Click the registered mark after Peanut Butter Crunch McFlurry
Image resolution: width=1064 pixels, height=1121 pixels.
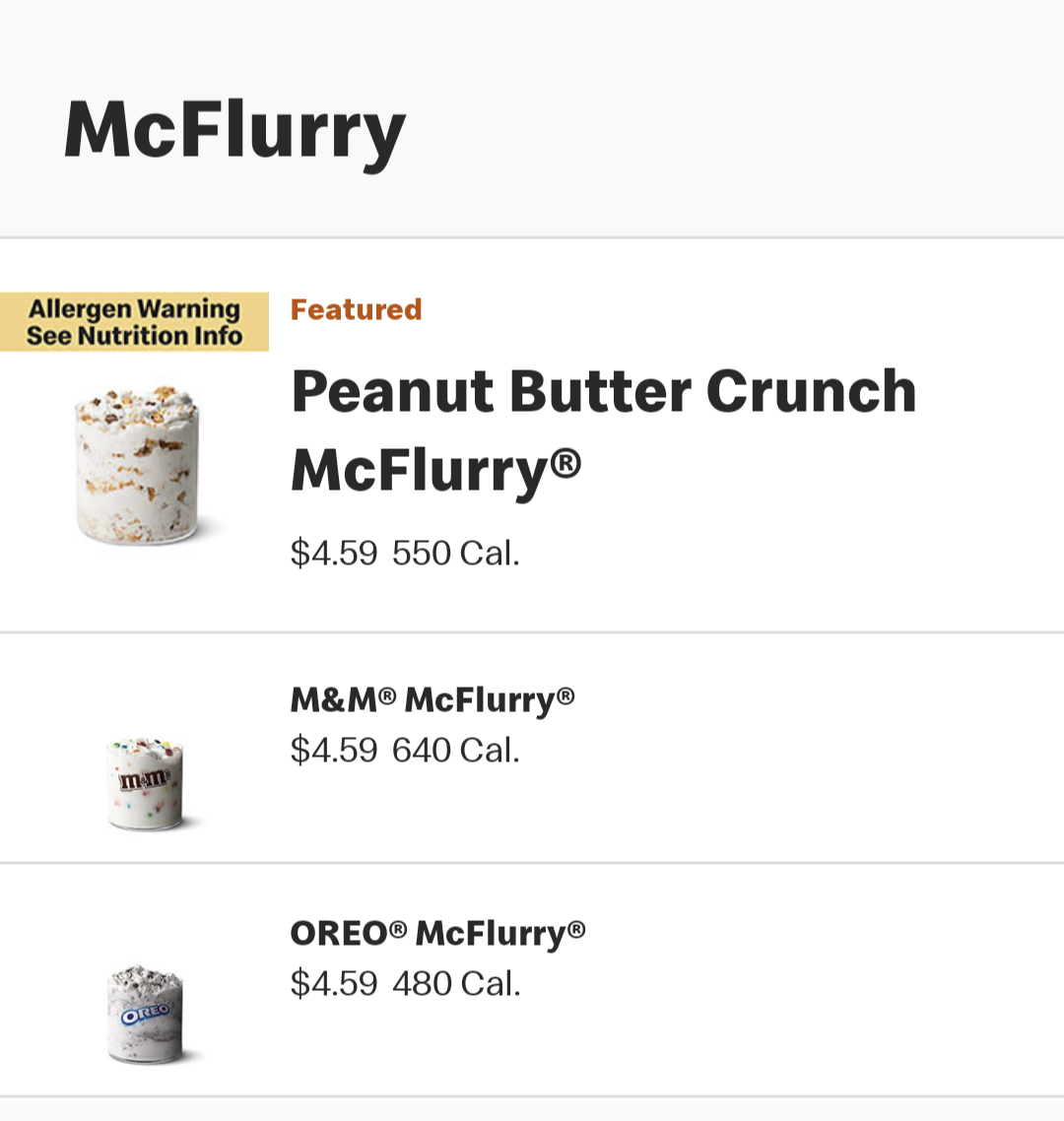pyautogui.click(x=566, y=463)
